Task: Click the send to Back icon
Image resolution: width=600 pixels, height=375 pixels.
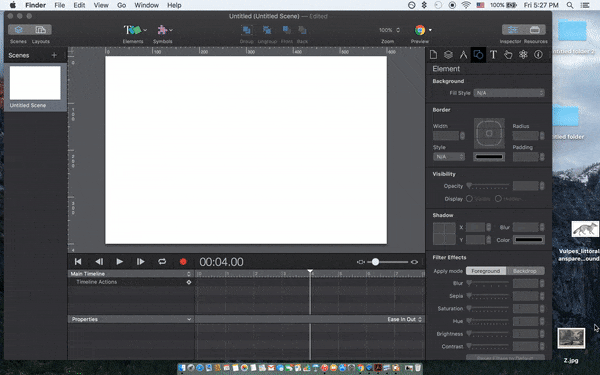Action: [302, 30]
